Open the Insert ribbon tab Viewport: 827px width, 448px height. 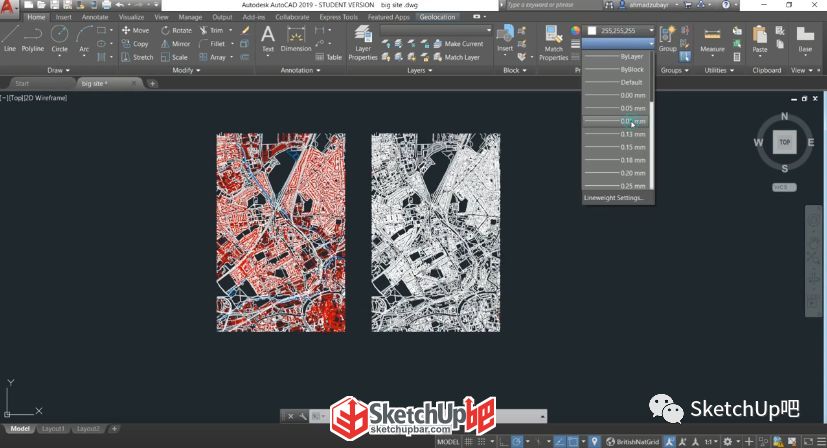tap(63, 17)
